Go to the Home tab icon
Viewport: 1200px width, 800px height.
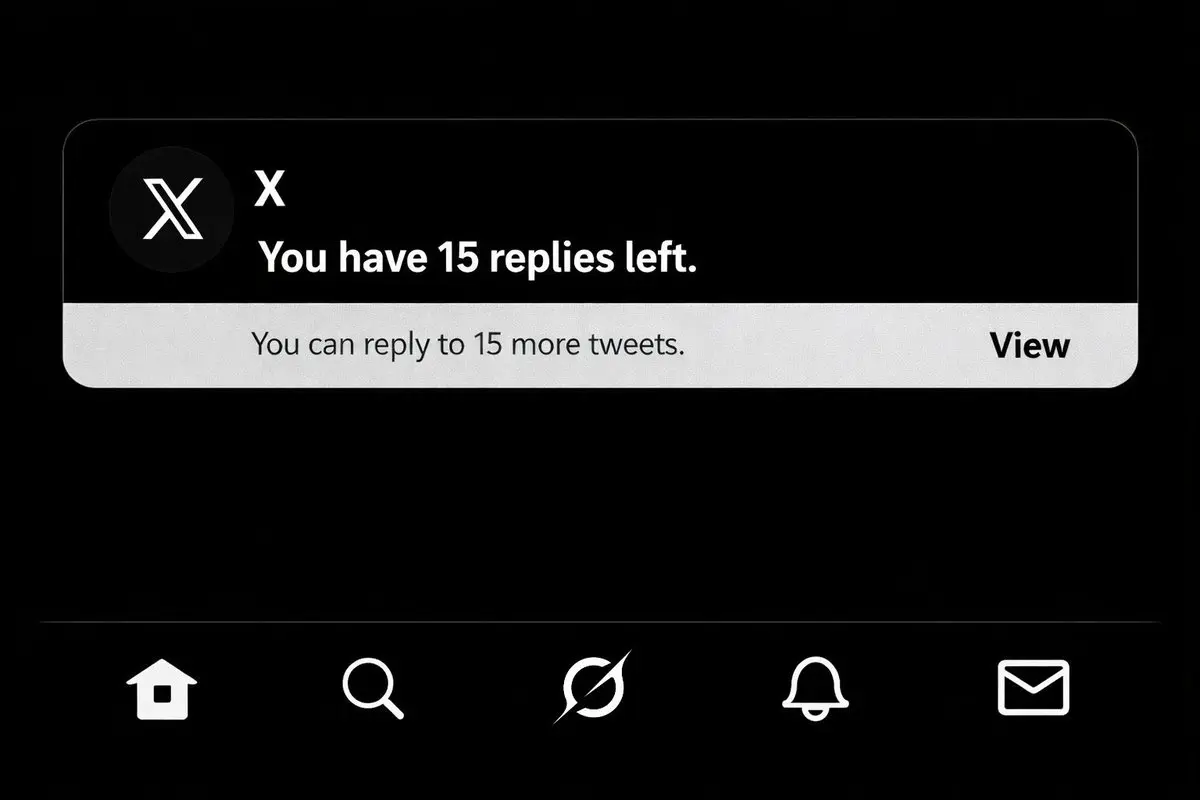tap(161, 689)
